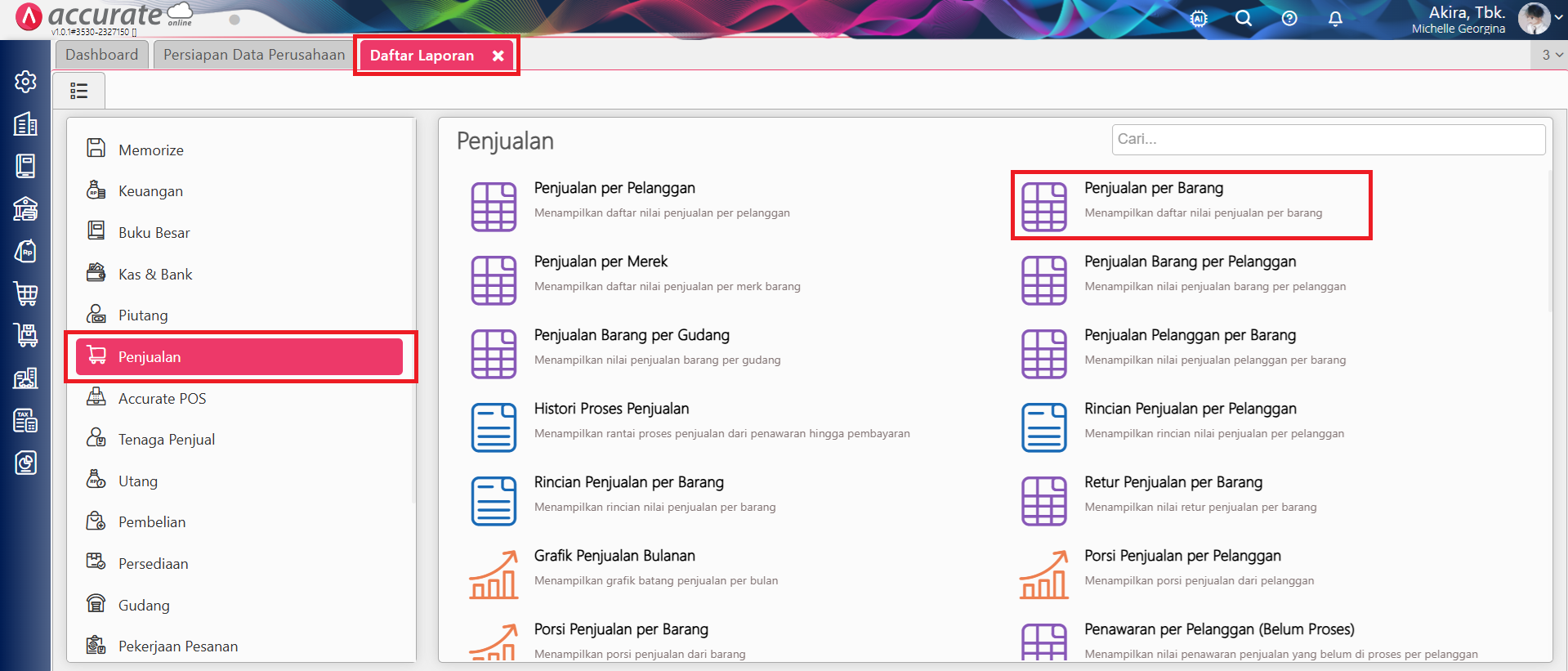
Task: Click the settings gear icon in left sidebar
Action: coord(25,82)
